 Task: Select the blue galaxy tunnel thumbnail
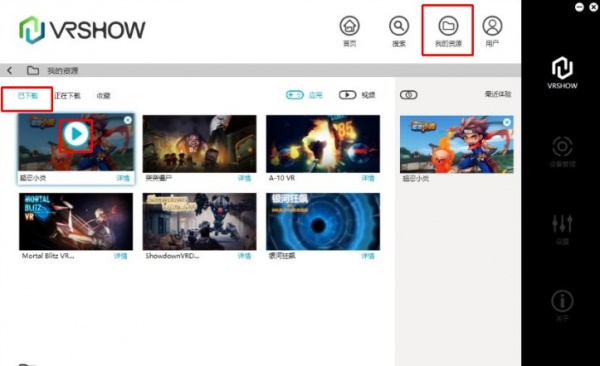pyautogui.click(x=323, y=222)
